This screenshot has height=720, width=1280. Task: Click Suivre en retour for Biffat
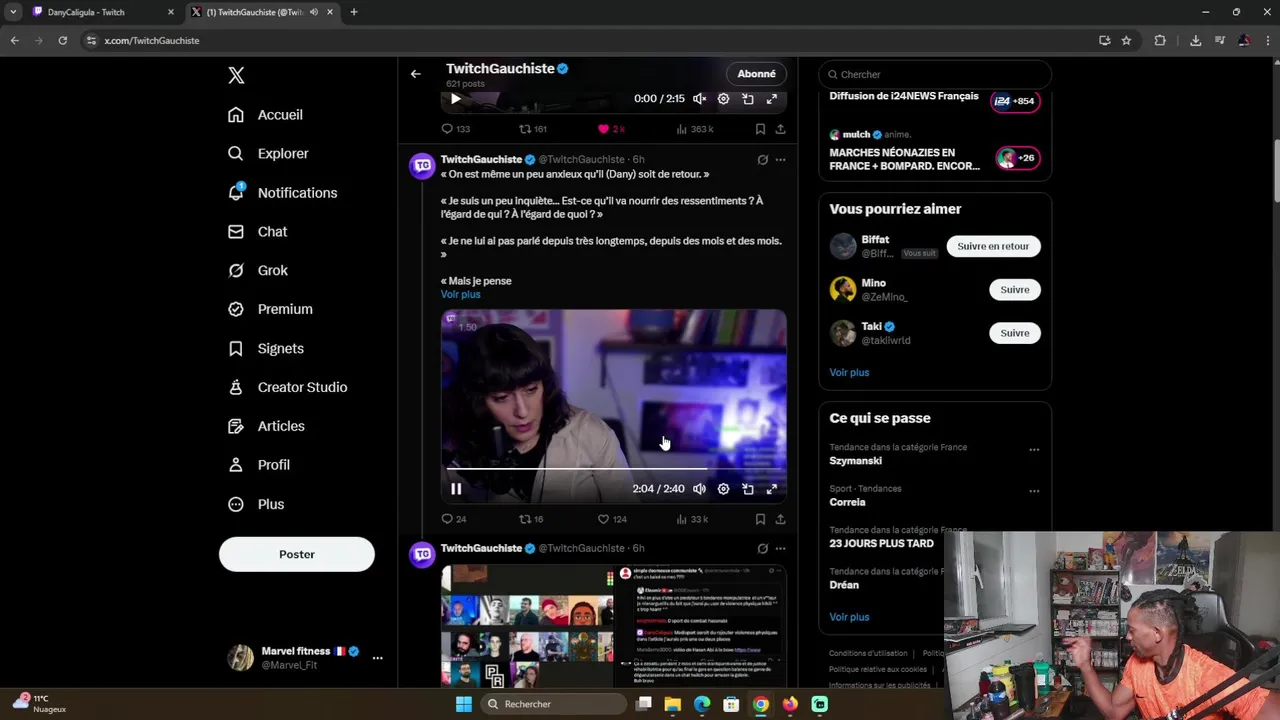point(993,246)
